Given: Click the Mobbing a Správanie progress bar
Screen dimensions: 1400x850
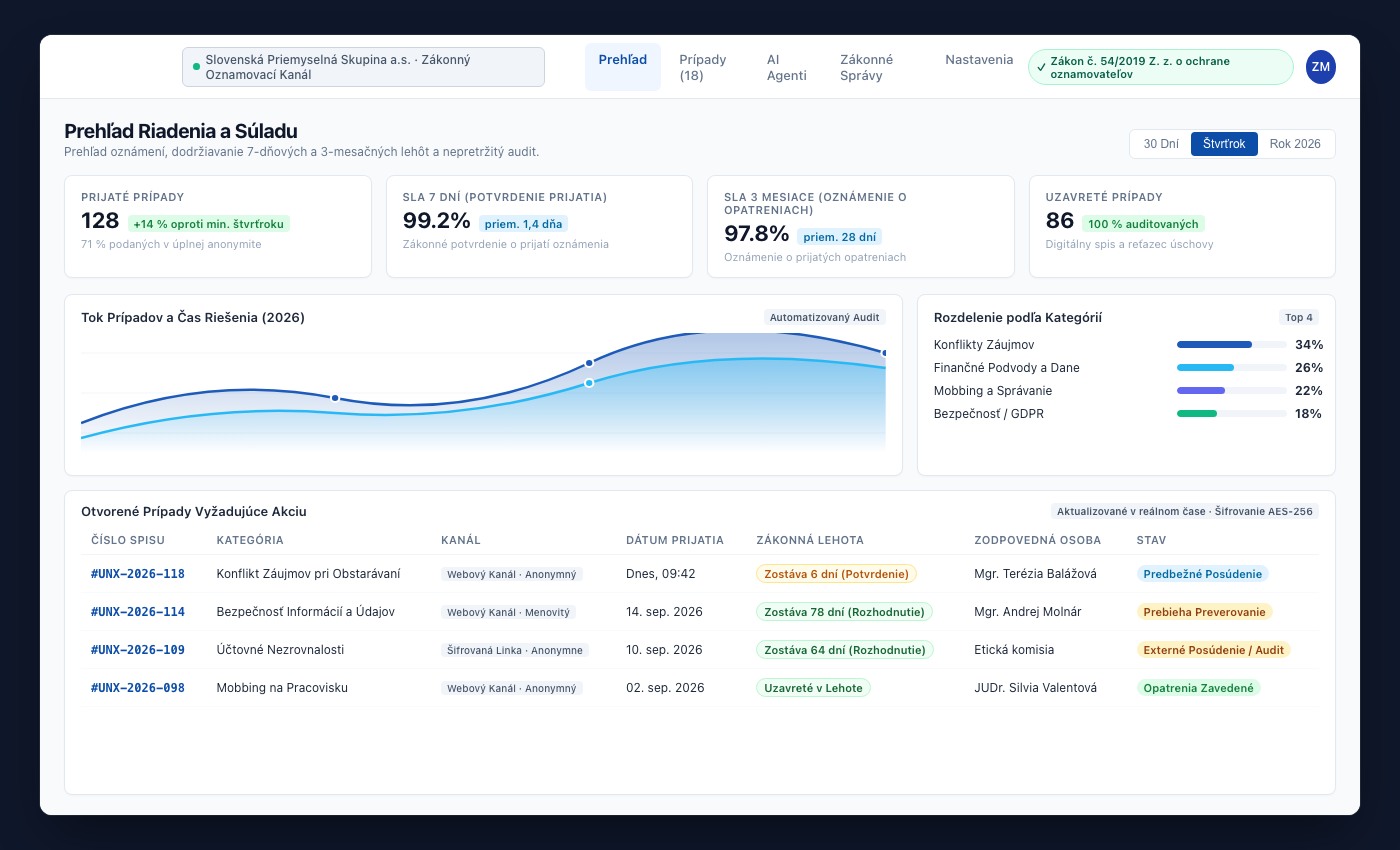Looking at the screenshot, I should pyautogui.click(x=1232, y=391).
